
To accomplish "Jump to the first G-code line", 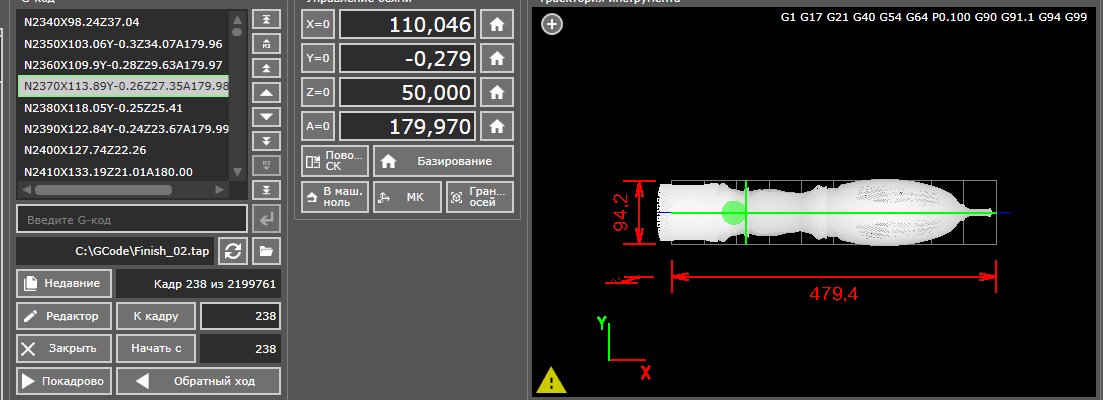I will (266, 20).
